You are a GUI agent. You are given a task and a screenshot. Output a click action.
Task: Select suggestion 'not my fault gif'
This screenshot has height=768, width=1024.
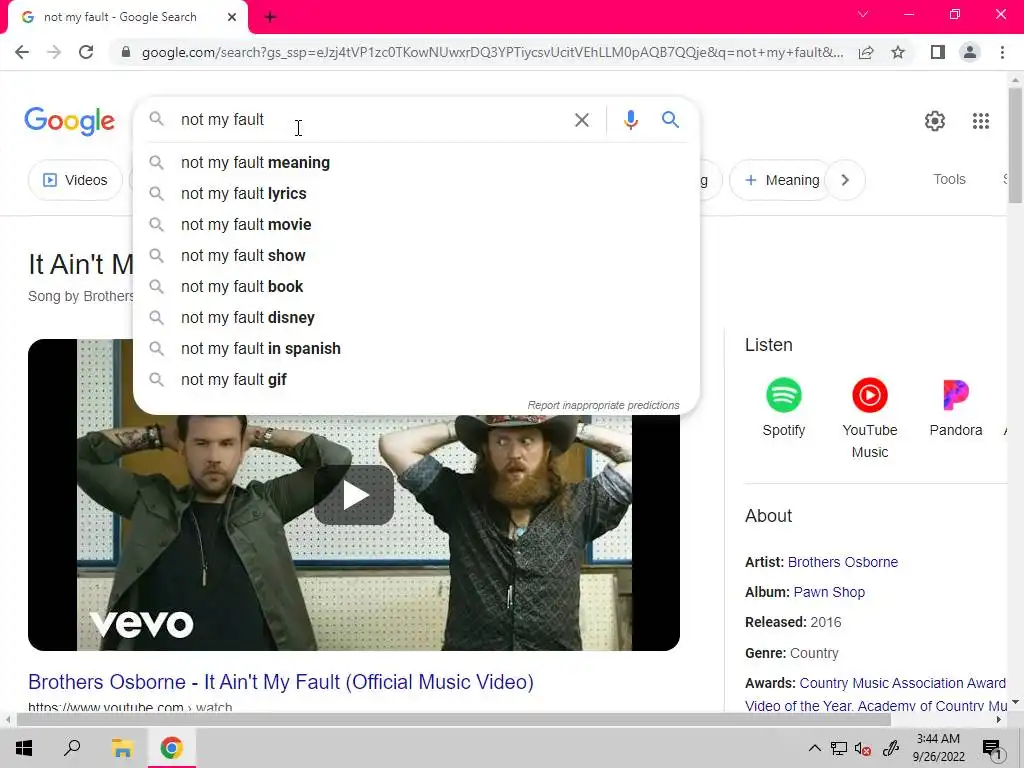pyautogui.click(x=415, y=379)
